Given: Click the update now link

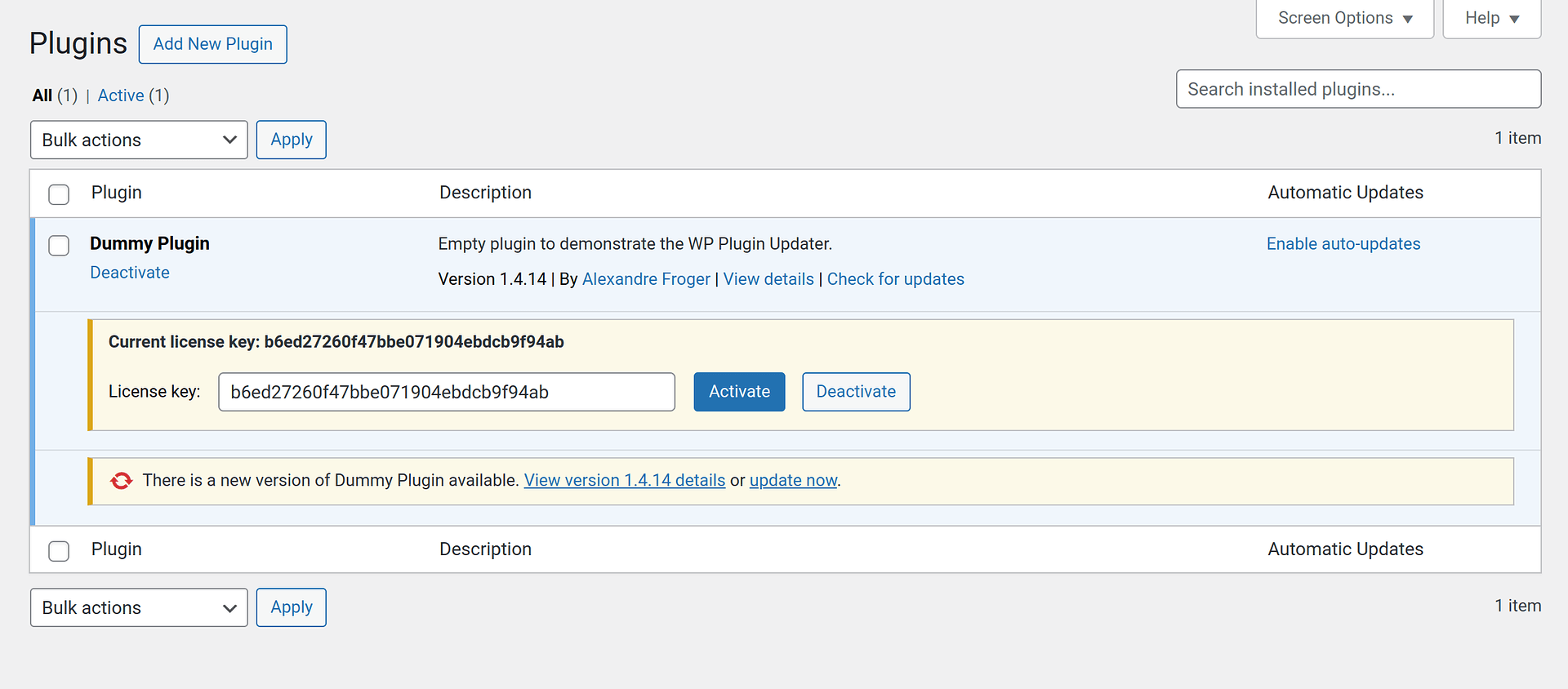Looking at the screenshot, I should [793, 481].
